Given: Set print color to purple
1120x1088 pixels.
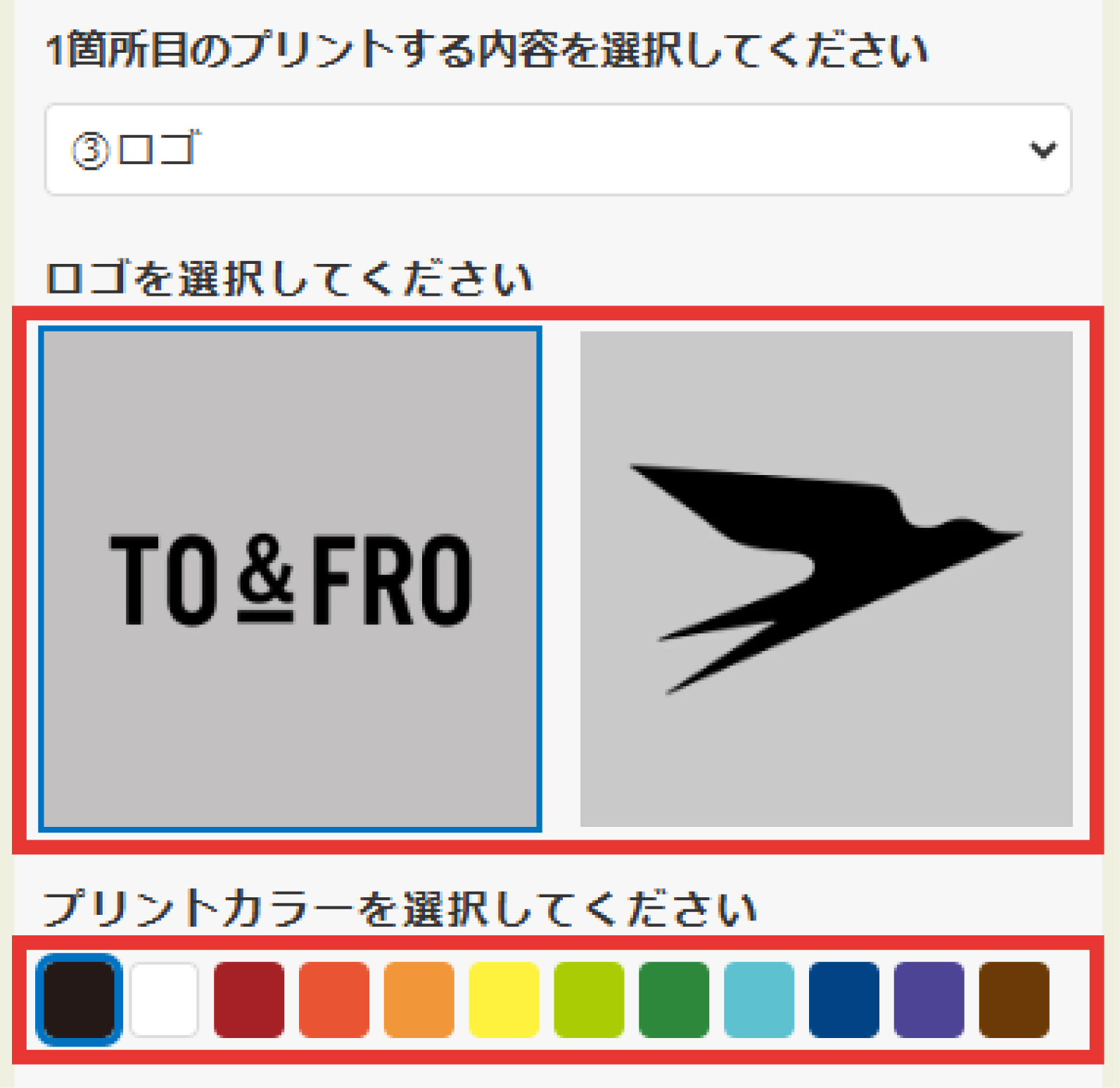Looking at the screenshot, I should tap(929, 999).
